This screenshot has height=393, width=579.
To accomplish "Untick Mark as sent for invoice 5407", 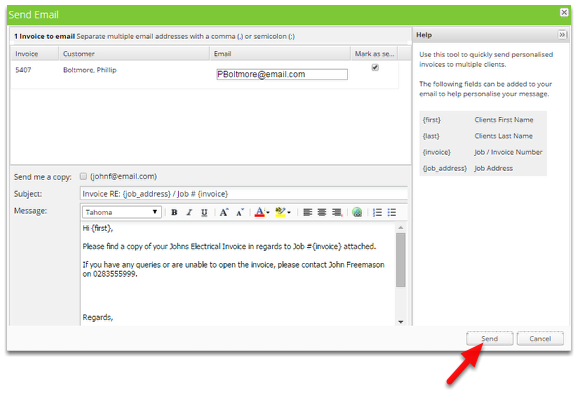I will click(375, 67).
